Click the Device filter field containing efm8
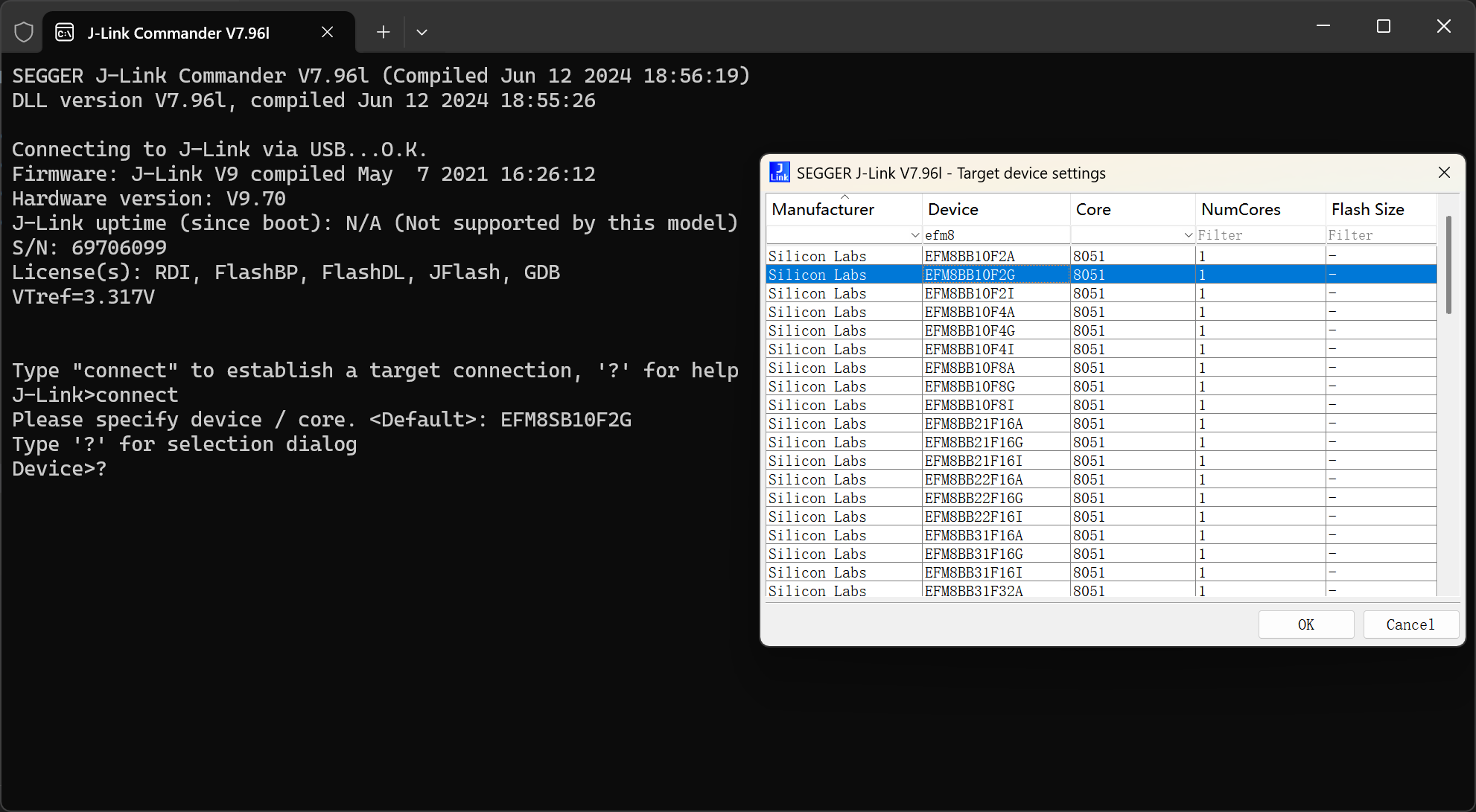 (x=994, y=235)
